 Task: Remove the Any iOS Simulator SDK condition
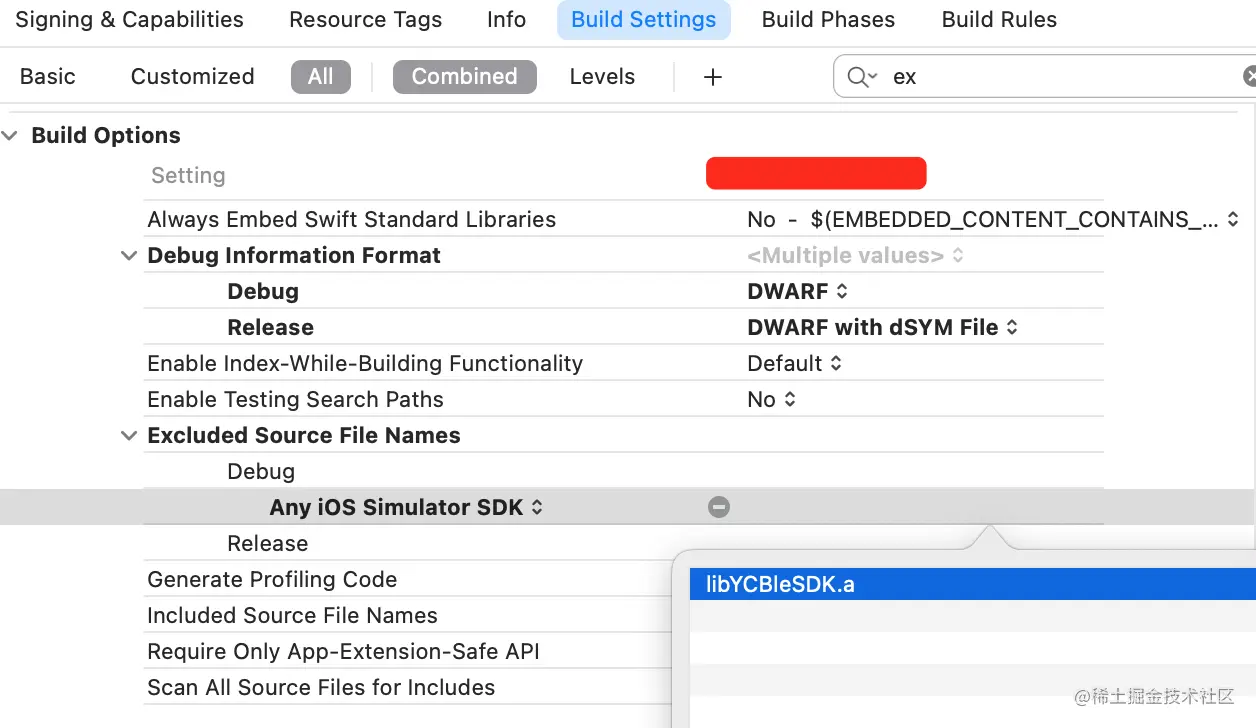click(718, 507)
